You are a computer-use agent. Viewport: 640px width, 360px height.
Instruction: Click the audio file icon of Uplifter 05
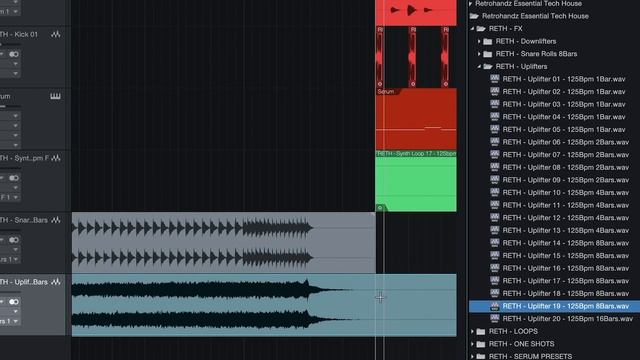click(x=495, y=129)
